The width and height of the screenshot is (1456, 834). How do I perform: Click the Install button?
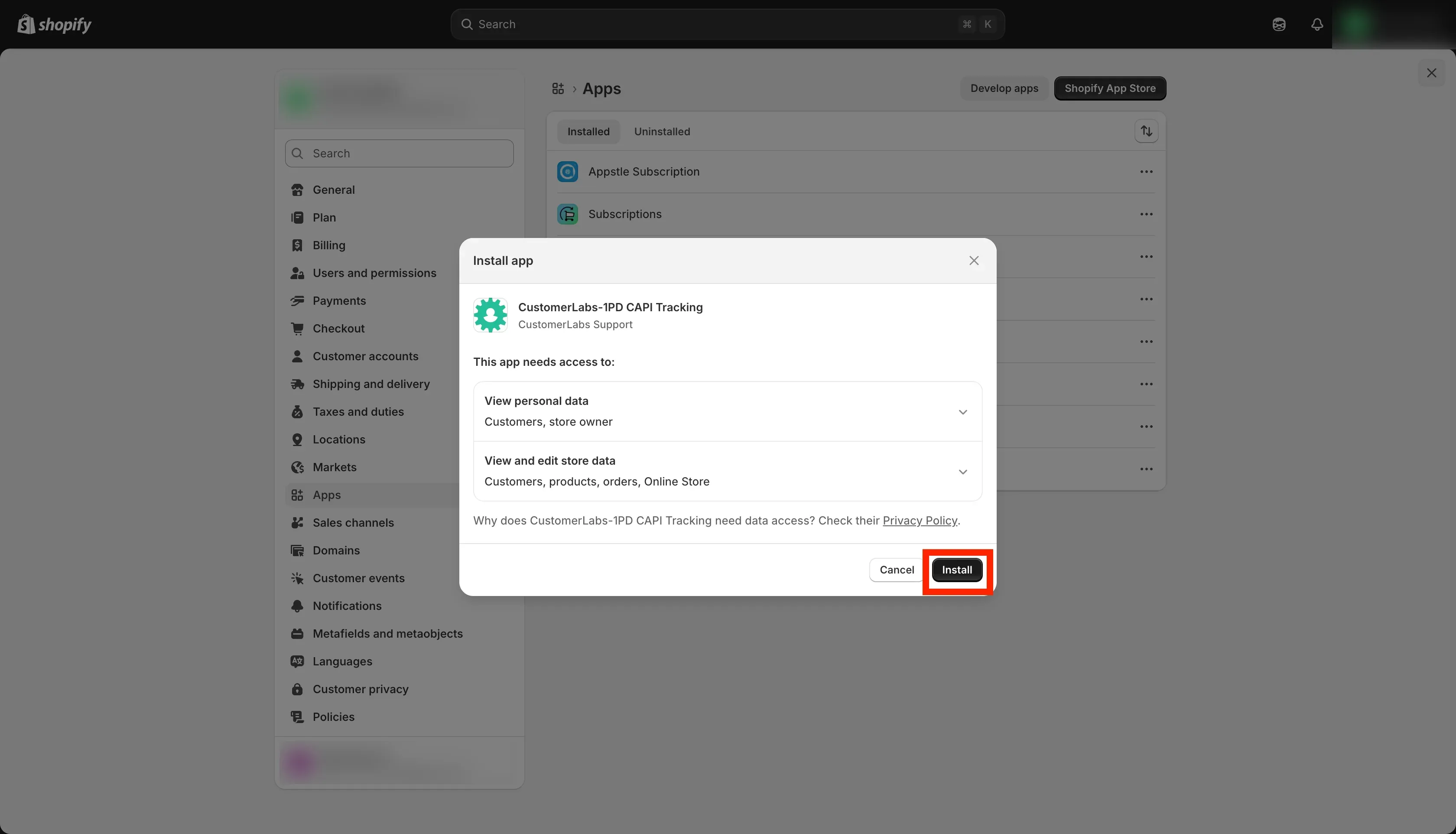click(x=957, y=570)
